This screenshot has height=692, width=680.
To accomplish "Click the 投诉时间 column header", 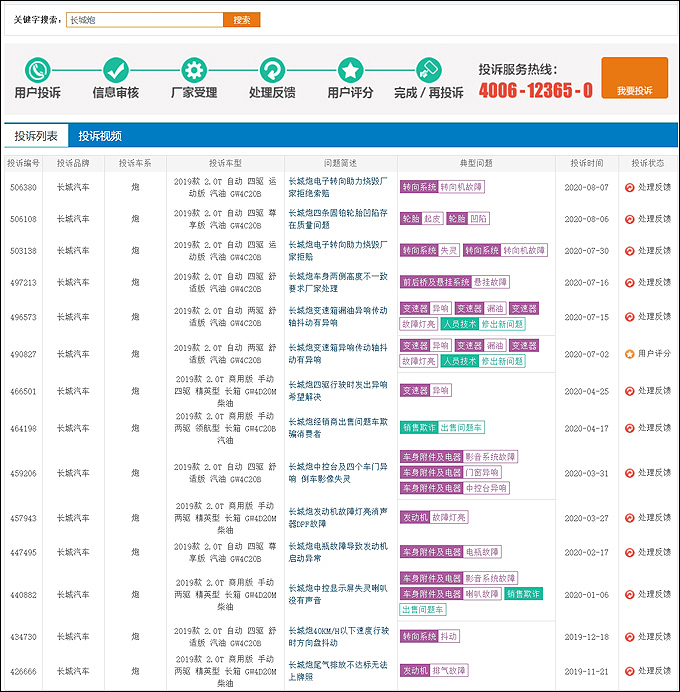I will pos(586,163).
